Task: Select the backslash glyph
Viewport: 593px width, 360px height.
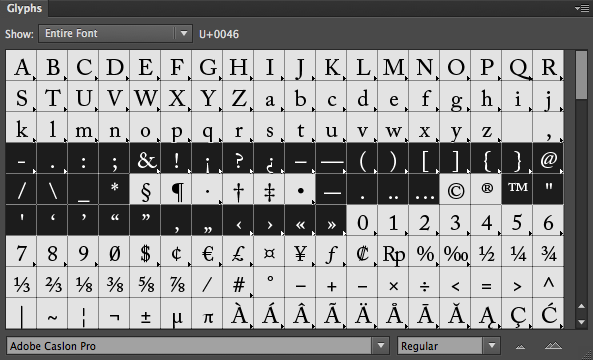Action: point(52,189)
